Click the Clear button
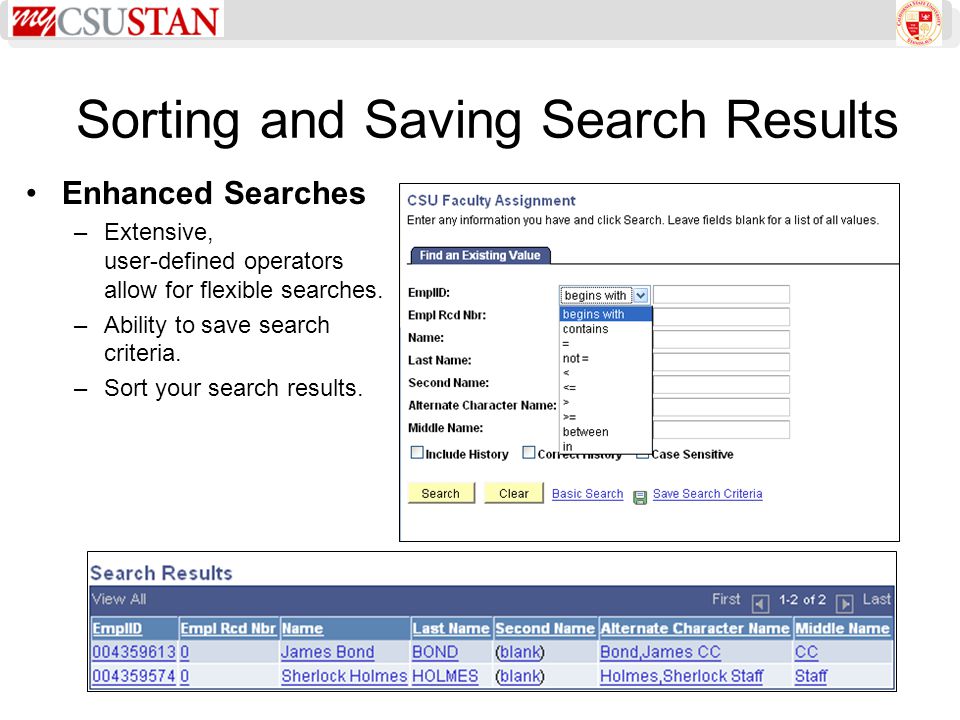 [x=513, y=493]
